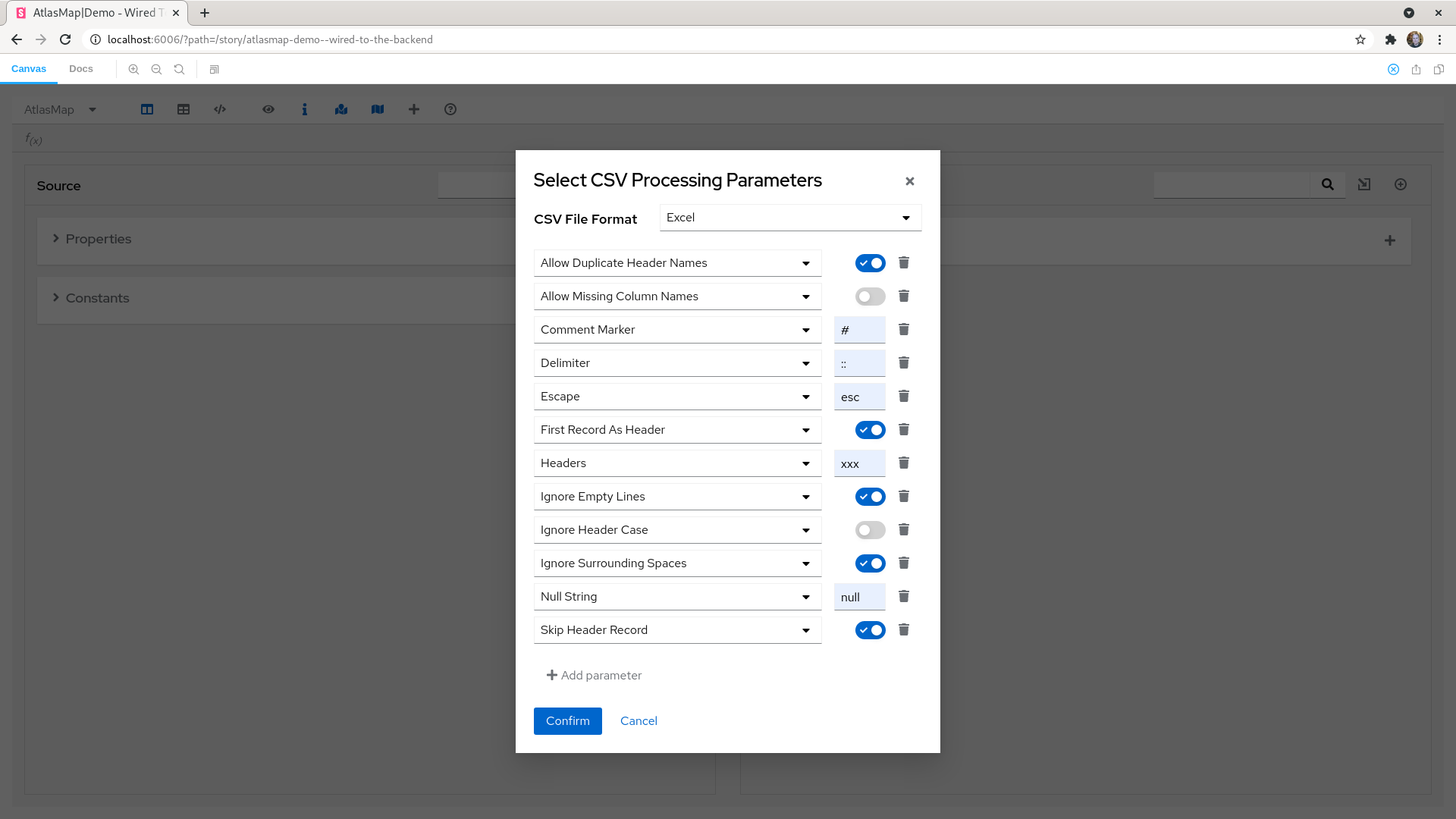This screenshot has height=819, width=1456.
Task: Click the plus icon to import mappings
Action: 414,109
